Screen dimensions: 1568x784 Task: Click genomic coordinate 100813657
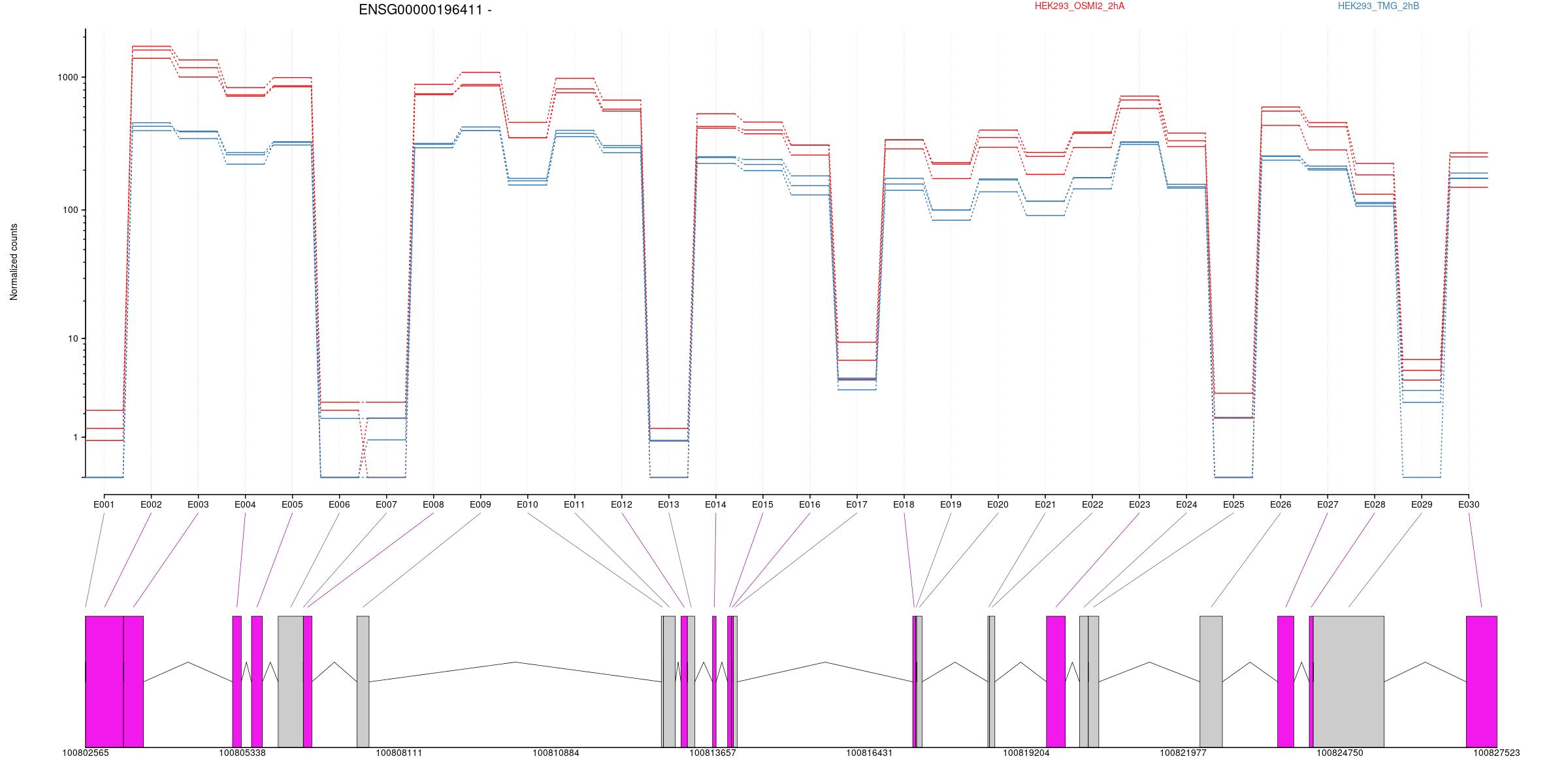coord(713,753)
